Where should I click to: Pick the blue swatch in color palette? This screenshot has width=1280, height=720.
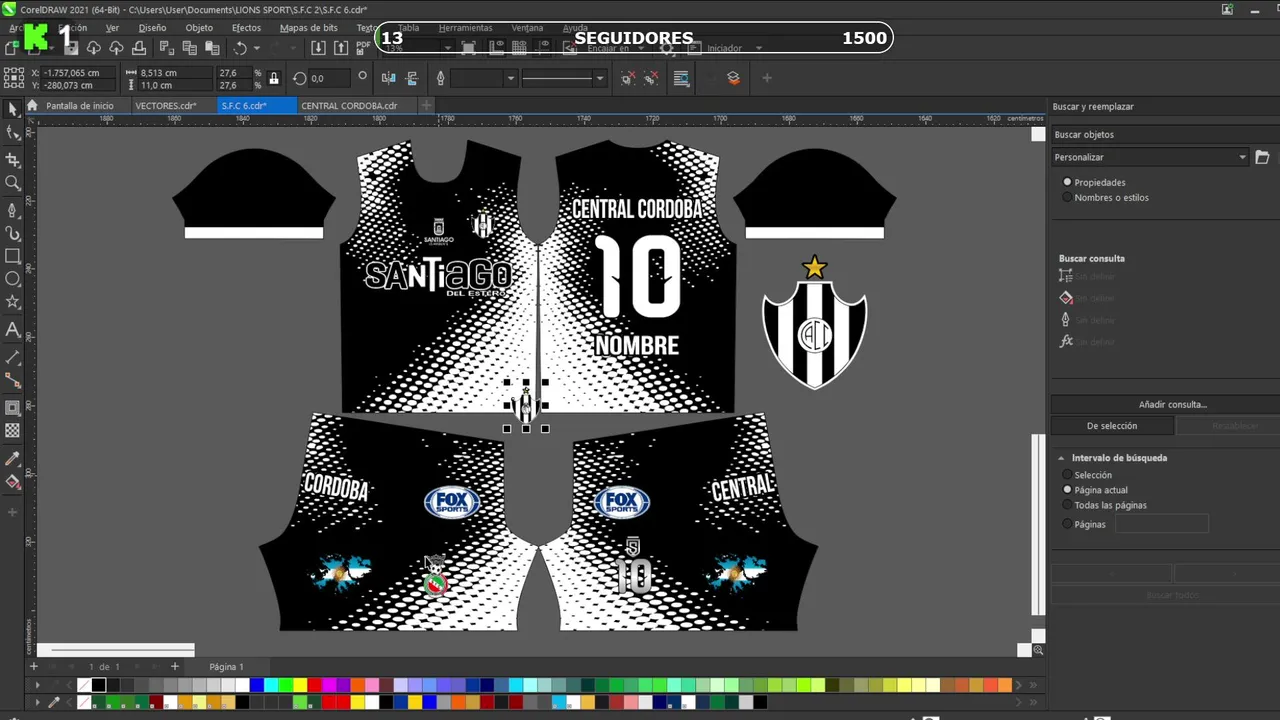click(257, 685)
